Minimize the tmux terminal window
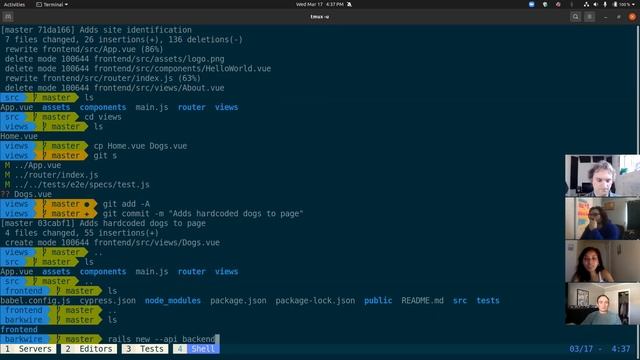Viewport: 640px width, 360px height. (606, 17)
